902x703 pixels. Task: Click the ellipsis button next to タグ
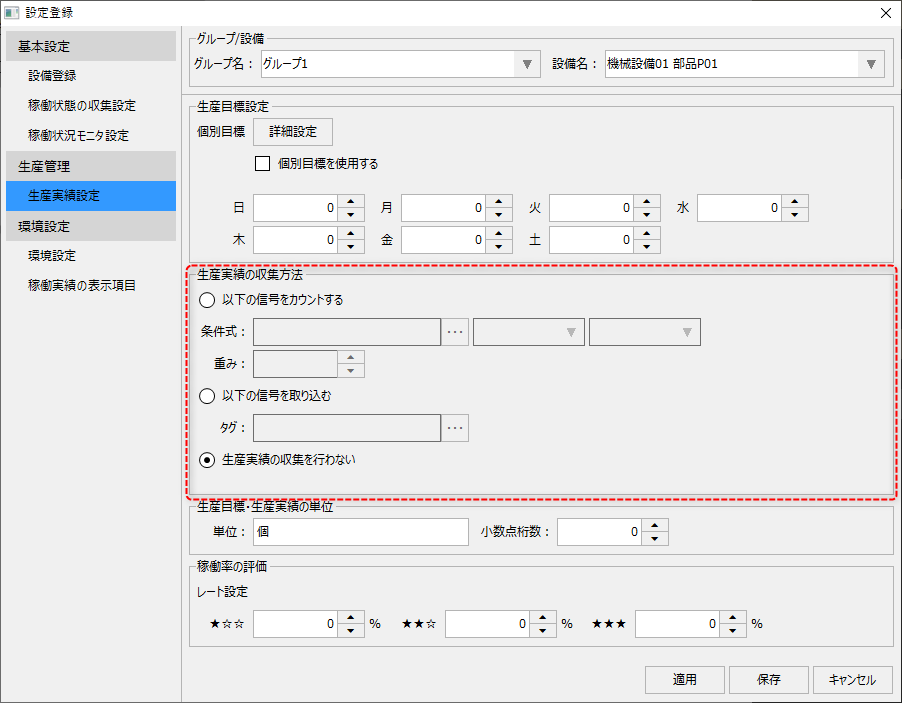point(455,427)
